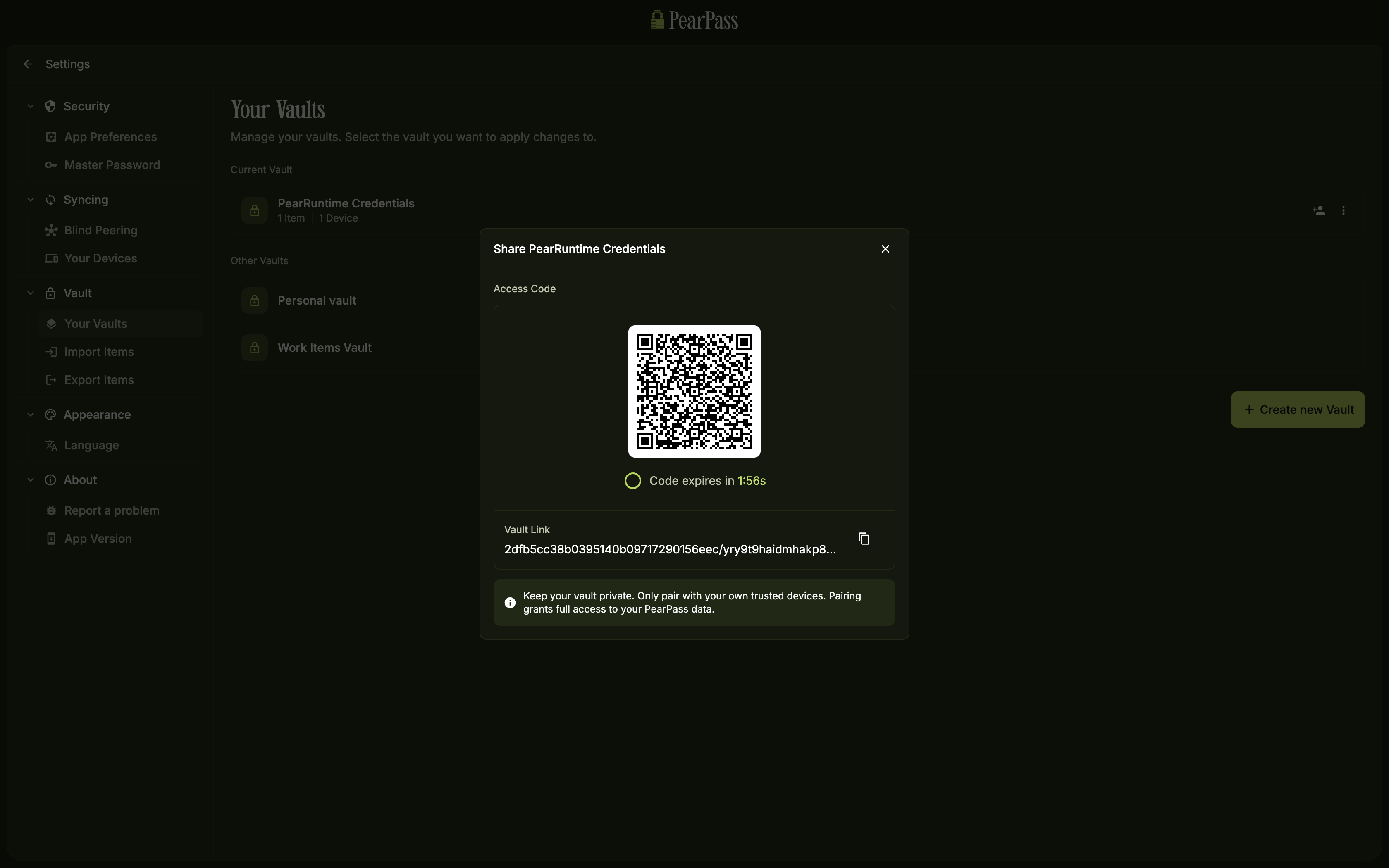Close the Share PearRuntime Credentials dialog

[885, 248]
